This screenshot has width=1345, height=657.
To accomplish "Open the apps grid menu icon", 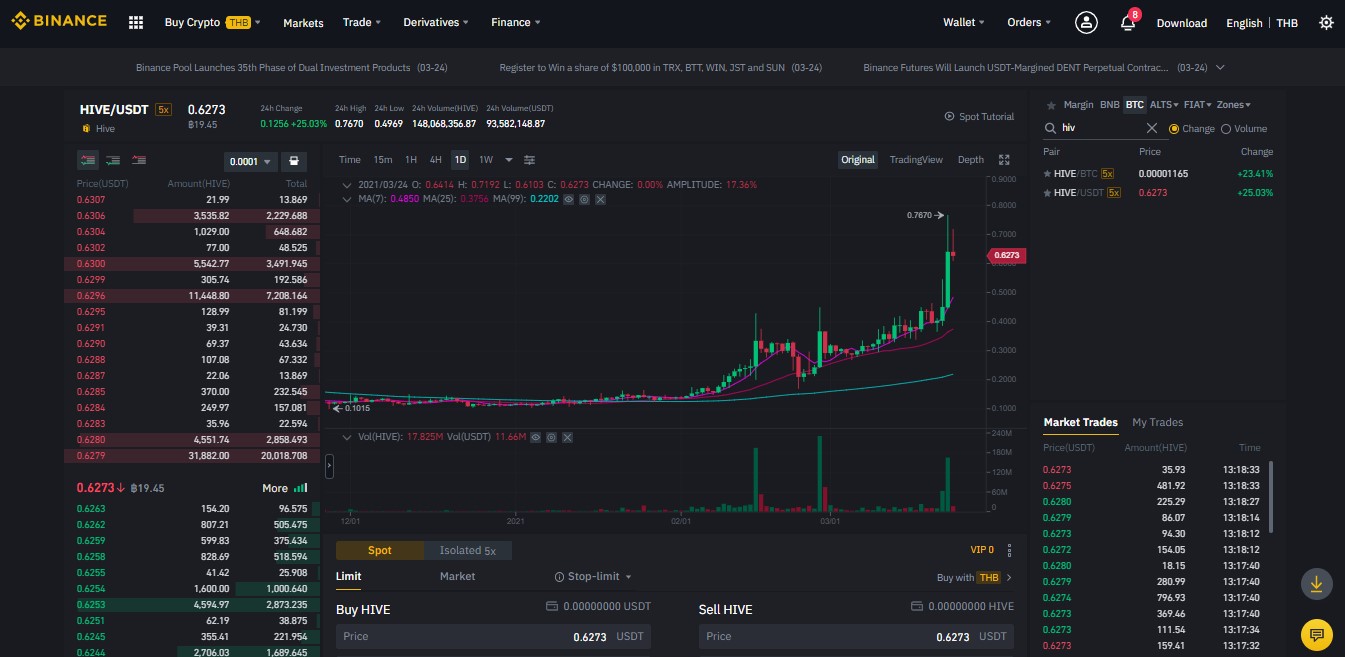I will [x=136, y=22].
